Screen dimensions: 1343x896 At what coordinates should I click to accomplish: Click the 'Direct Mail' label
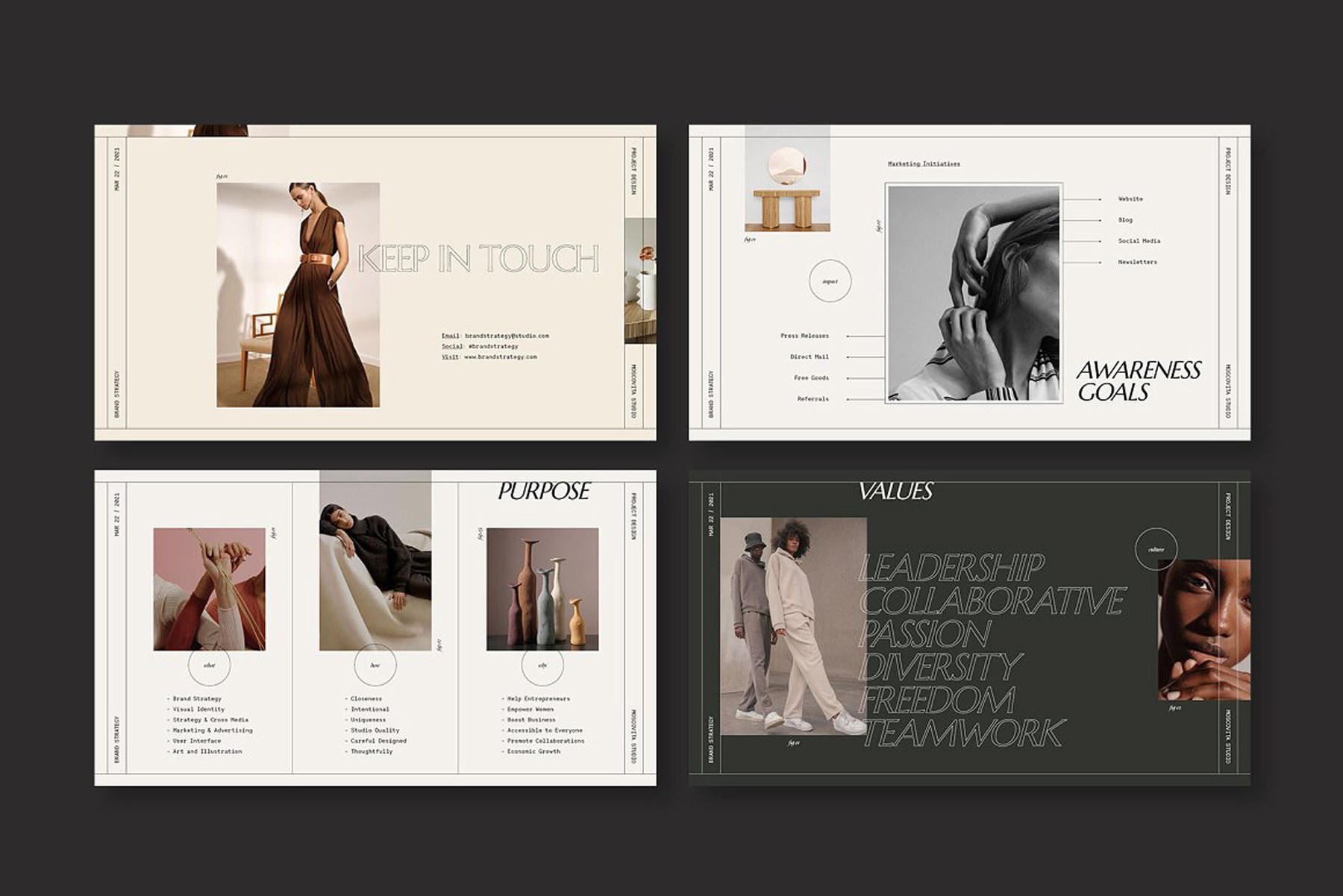point(810,357)
